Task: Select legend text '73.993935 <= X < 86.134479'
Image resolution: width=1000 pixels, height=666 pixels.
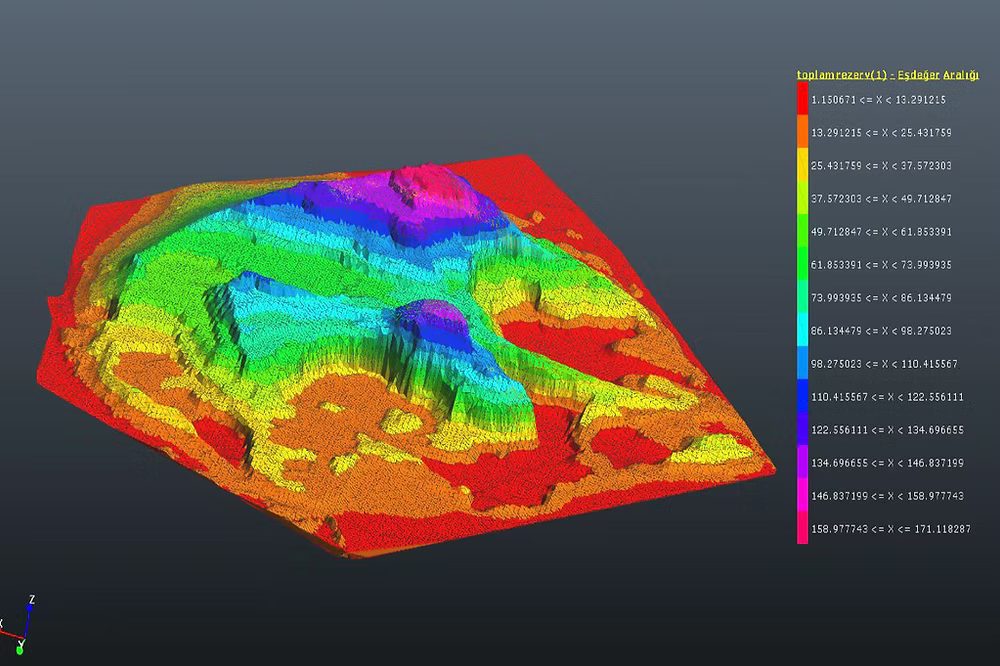Action: [x=881, y=298]
